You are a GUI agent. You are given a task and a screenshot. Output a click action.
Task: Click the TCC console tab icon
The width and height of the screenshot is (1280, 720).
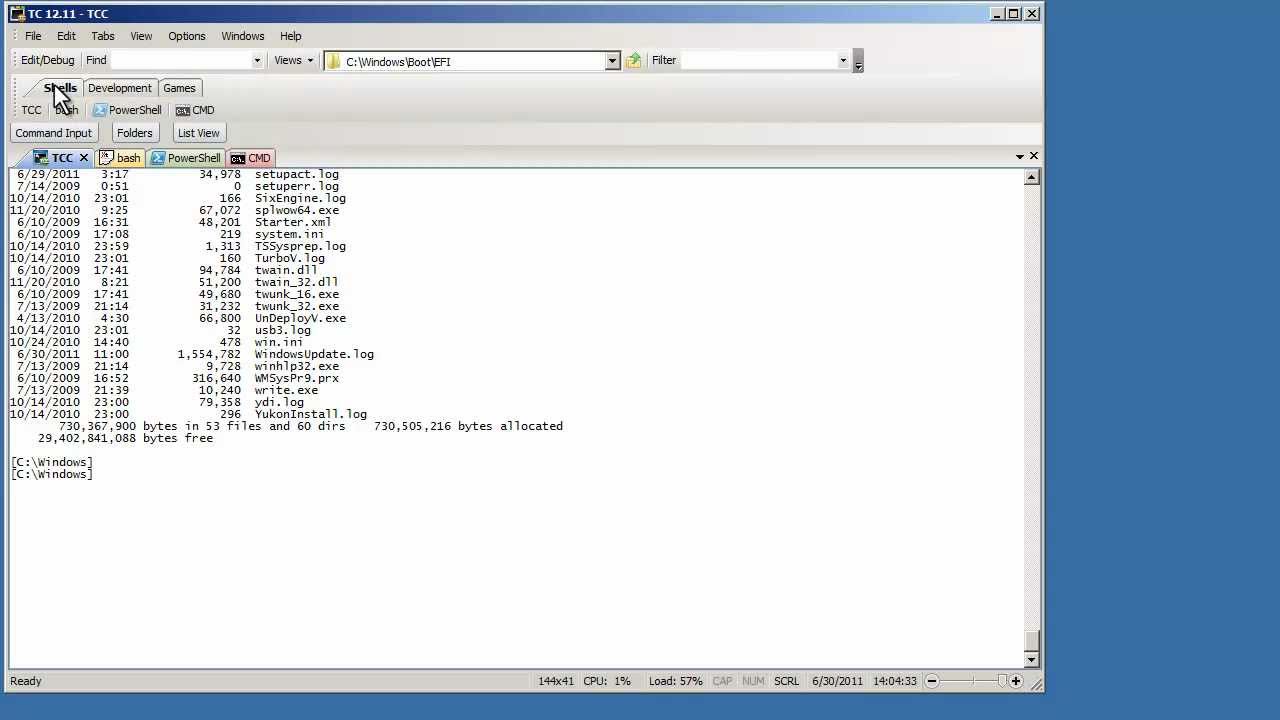coord(41,158)
